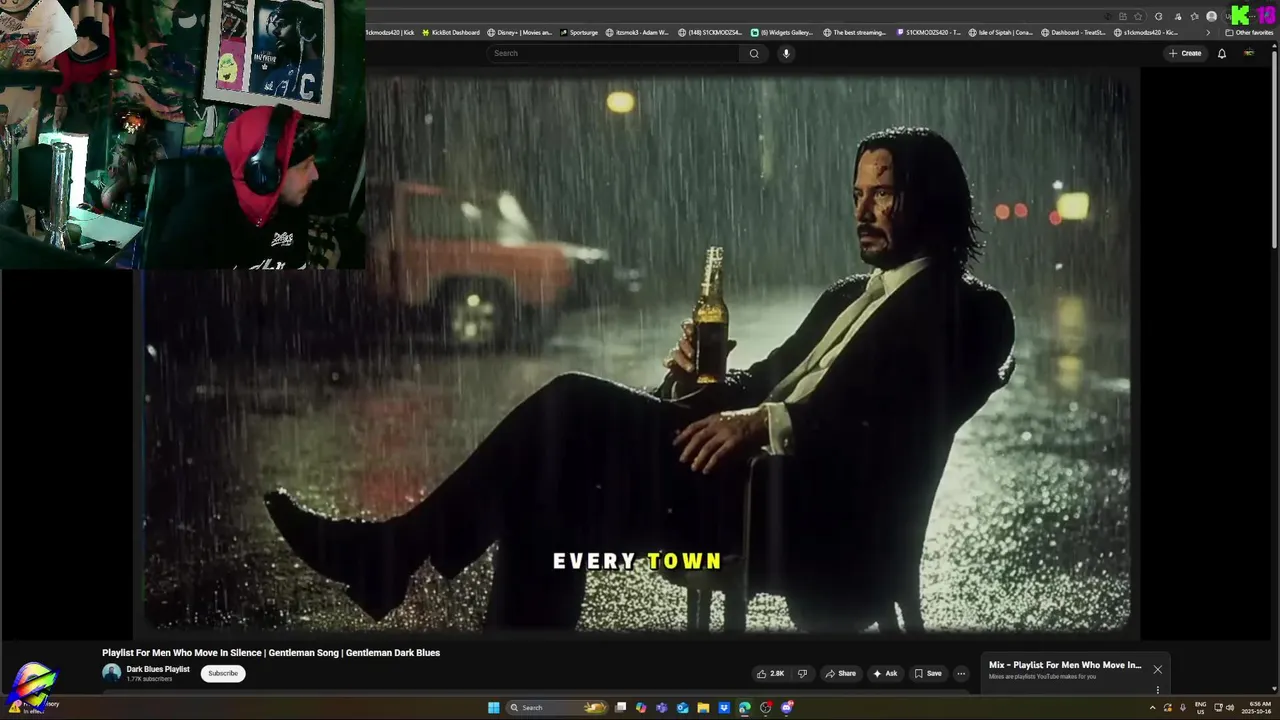1280x720 pixels.
Task: Open the tray microphone icon
Action: 1183,708
